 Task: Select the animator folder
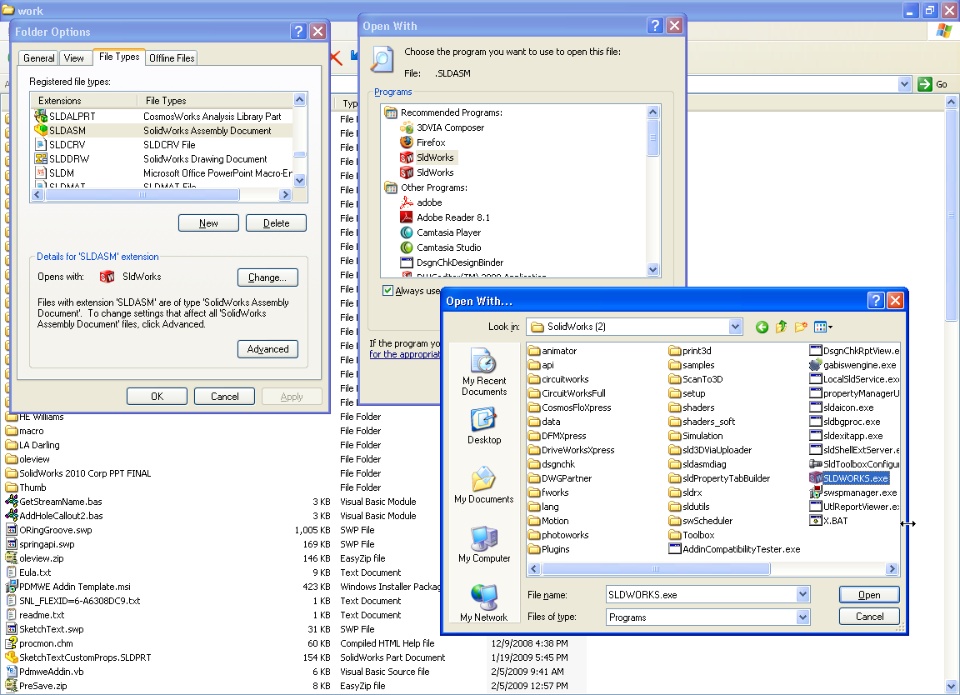(x=552, y=351)
